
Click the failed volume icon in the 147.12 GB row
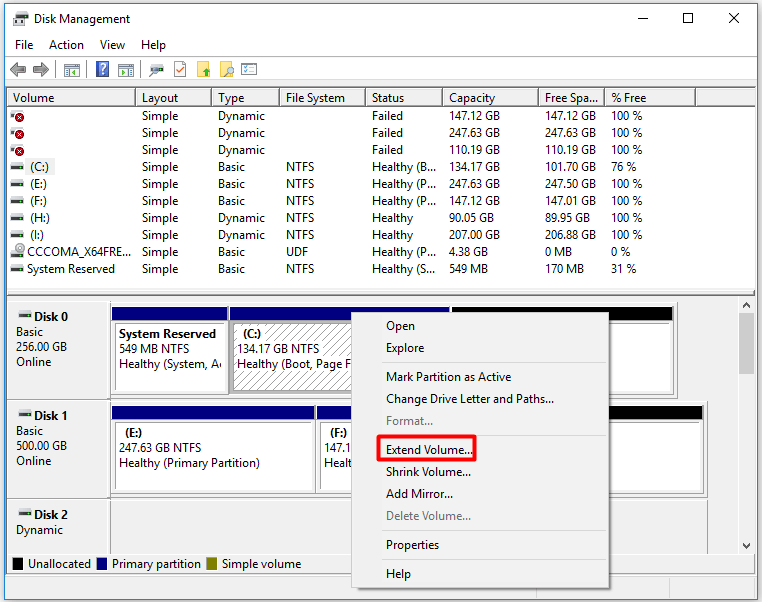point(17,116)
